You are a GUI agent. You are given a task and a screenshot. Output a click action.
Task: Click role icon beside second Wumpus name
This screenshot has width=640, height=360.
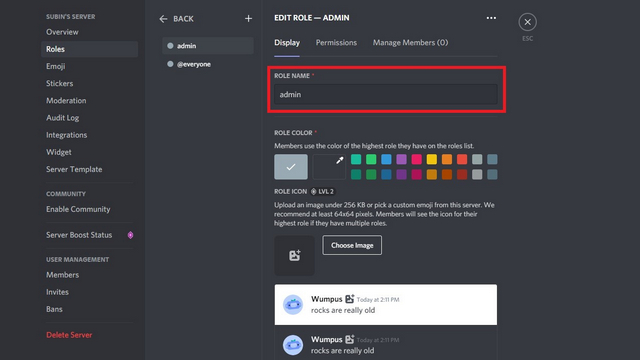click(350, 339)
